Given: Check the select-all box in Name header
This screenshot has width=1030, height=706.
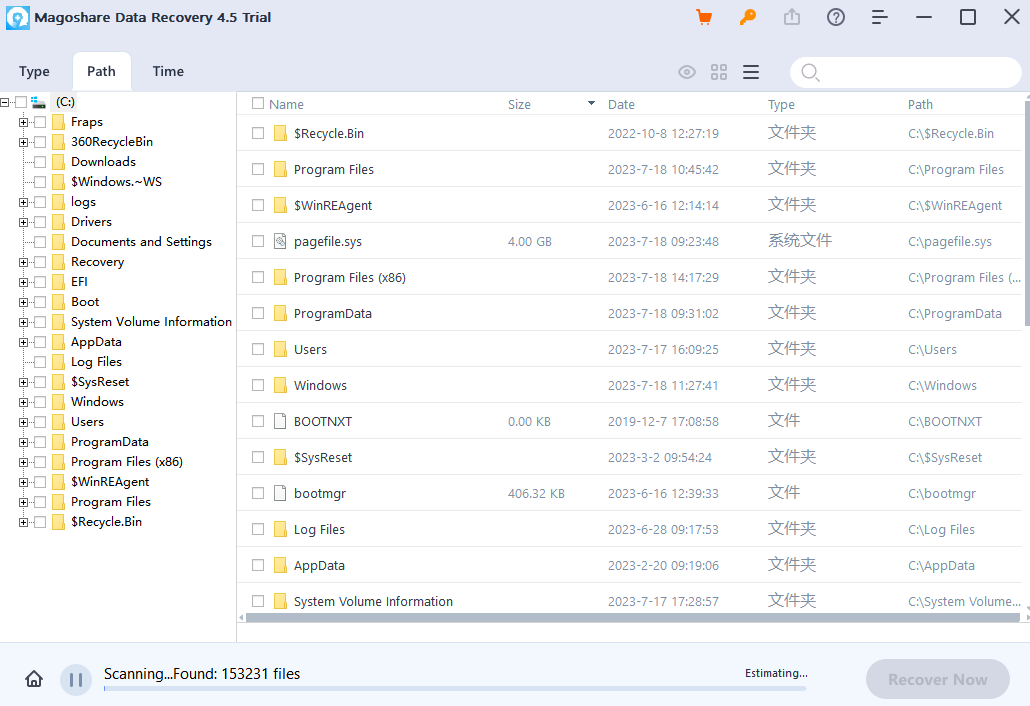Looking at the screenshot, I should 257,103.
